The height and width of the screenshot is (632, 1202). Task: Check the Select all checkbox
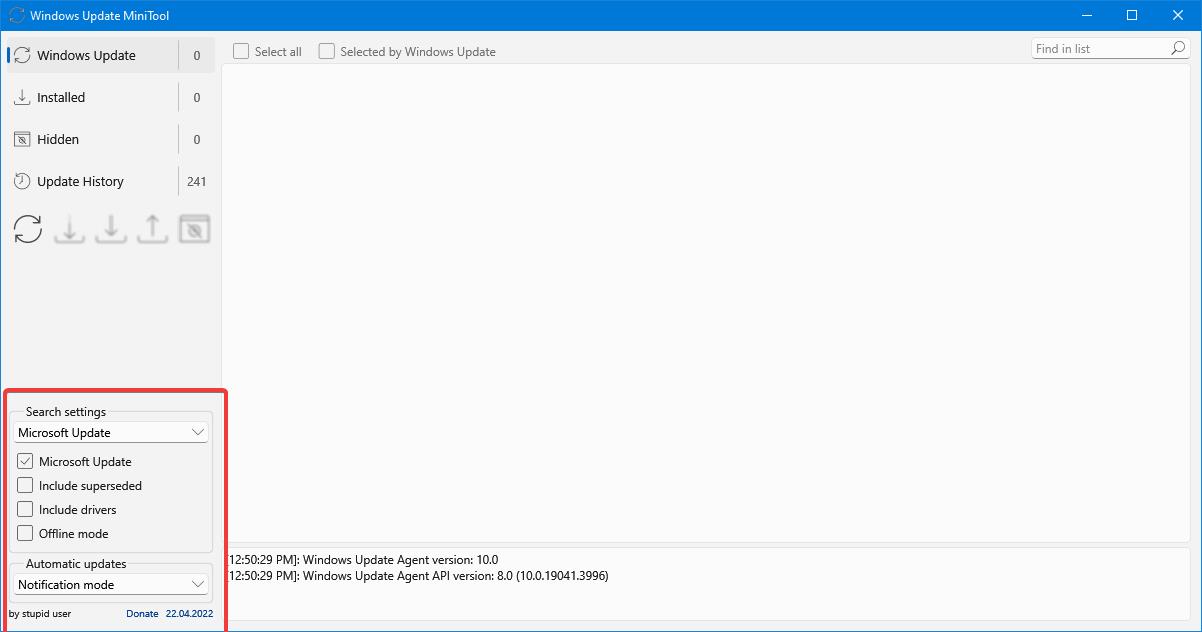click(241, 51)
